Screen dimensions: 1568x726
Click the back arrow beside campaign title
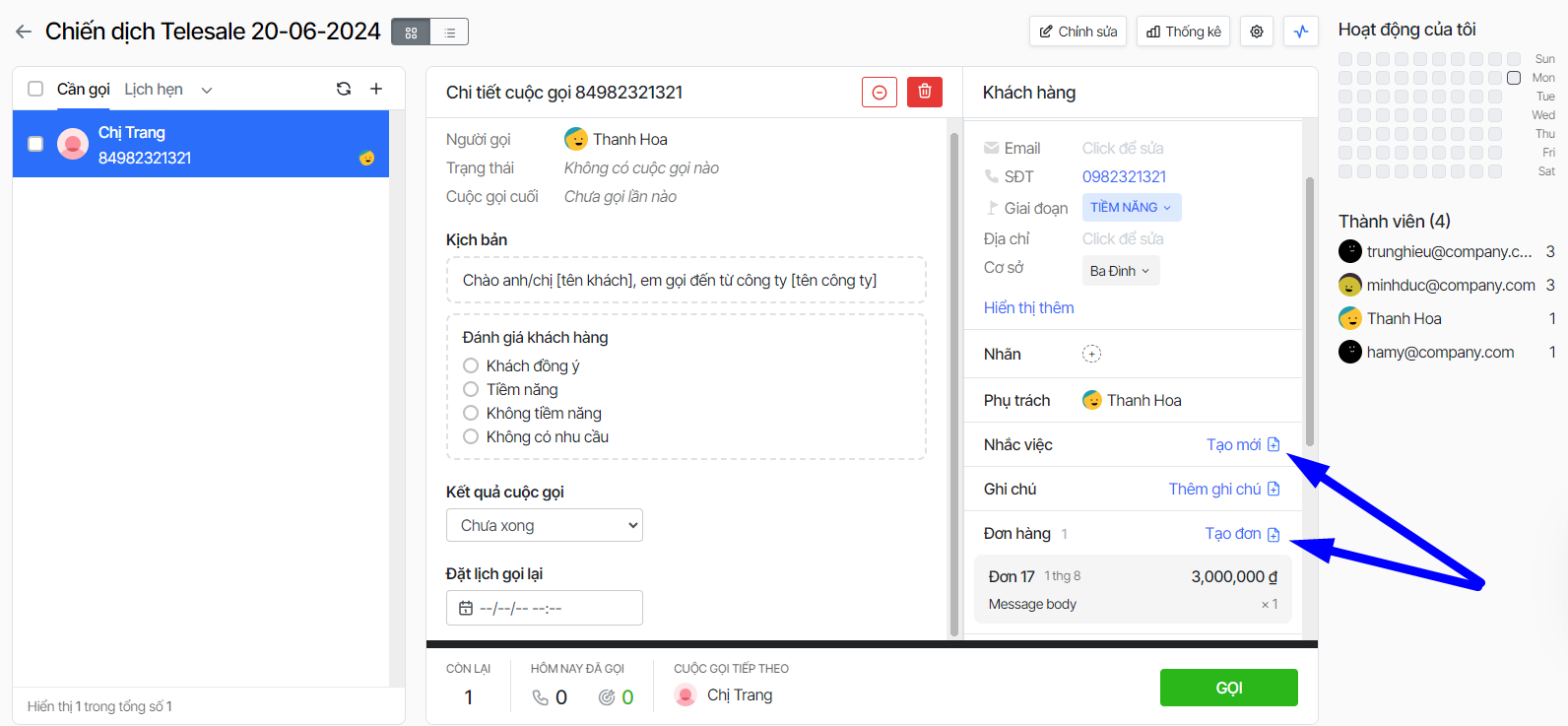[x=24, y=32]
